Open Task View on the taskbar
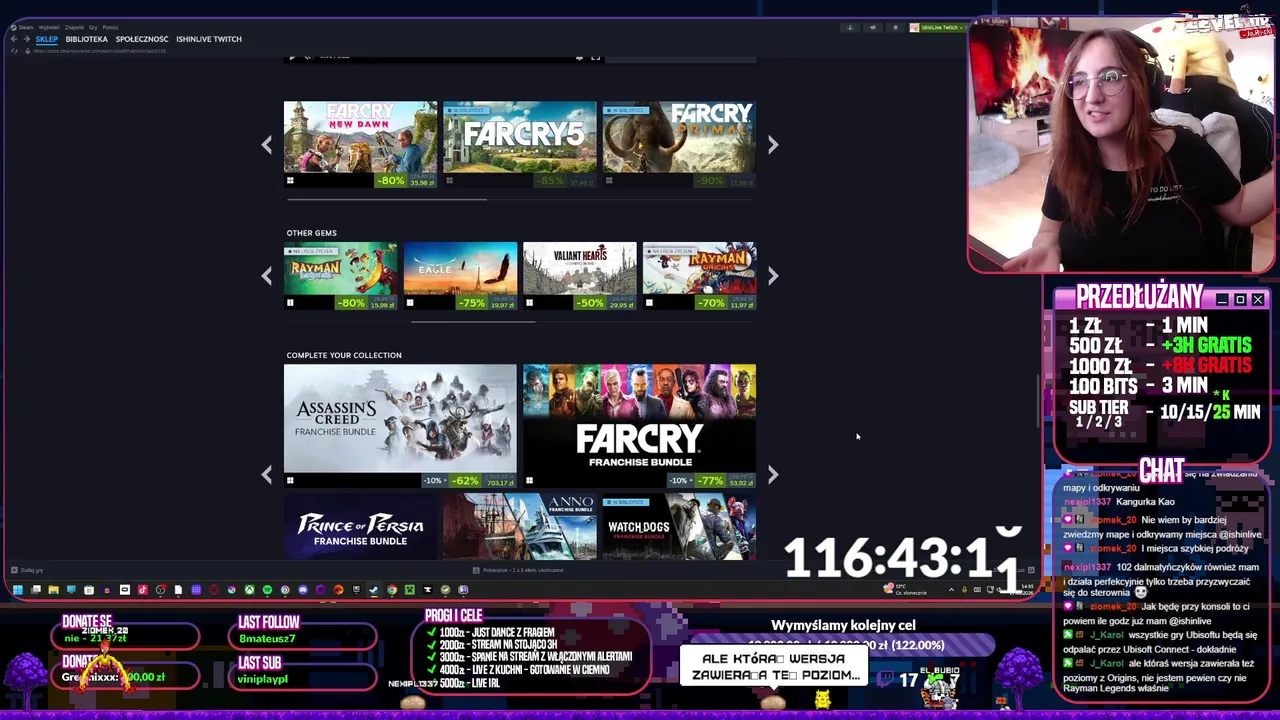This screenshot has width=1280, height=720. pyautogui.click(x=36, y=590)
